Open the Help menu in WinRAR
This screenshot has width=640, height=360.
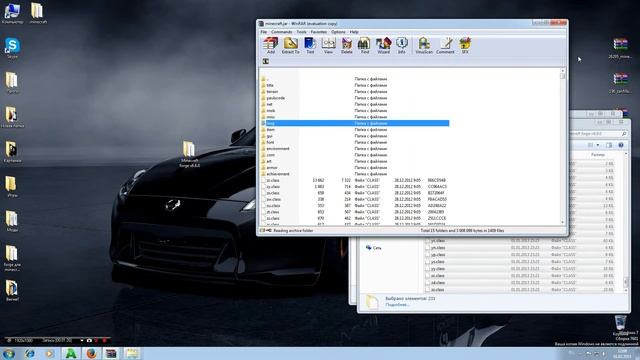[354, 32]
